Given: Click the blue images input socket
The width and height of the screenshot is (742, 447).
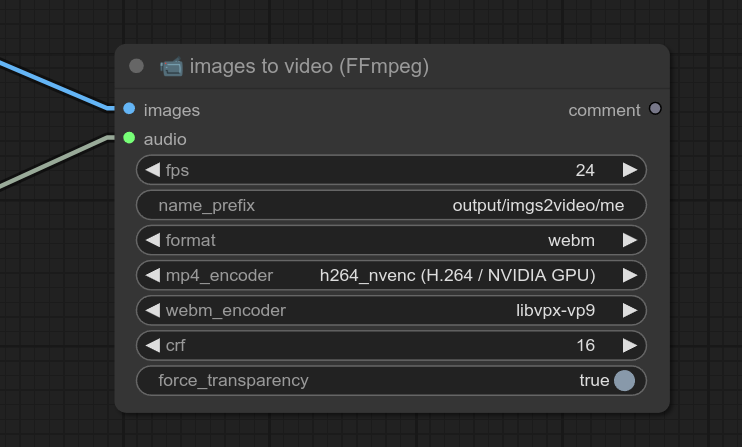Looking at the screenshot, I should 129,109.
